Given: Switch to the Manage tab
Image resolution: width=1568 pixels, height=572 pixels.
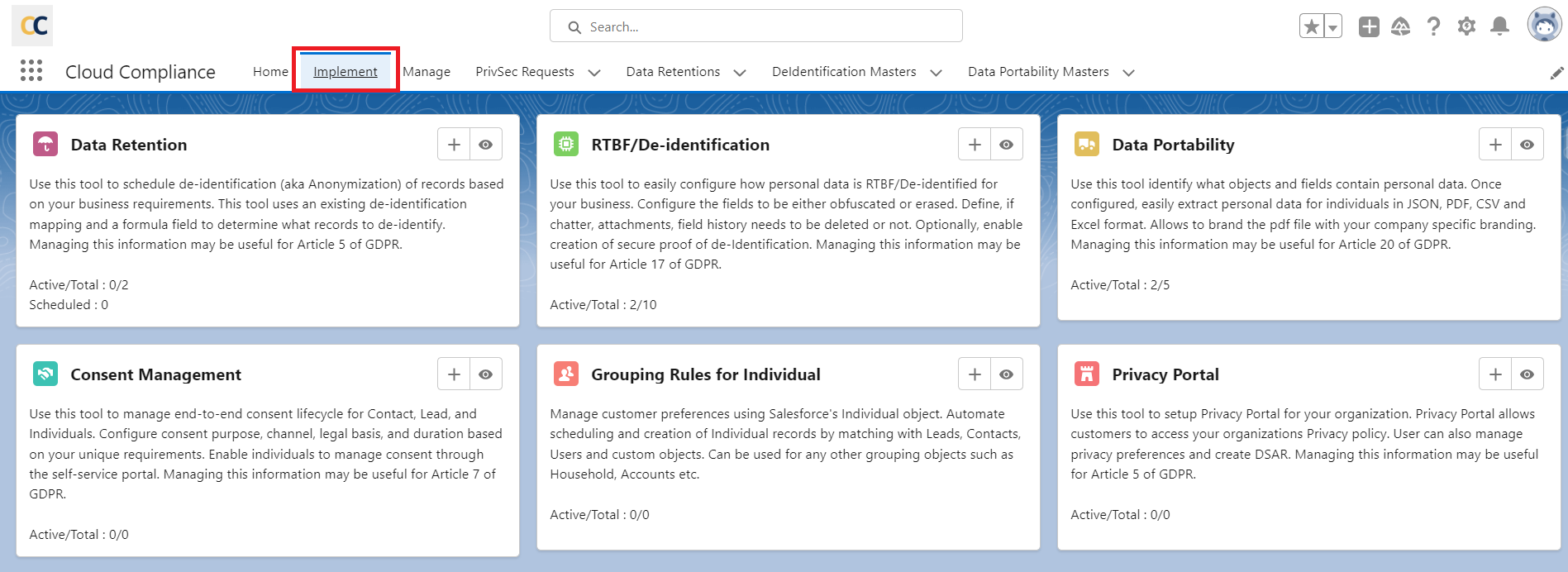Looking at the screenshot, I should [x=427, y=72].
